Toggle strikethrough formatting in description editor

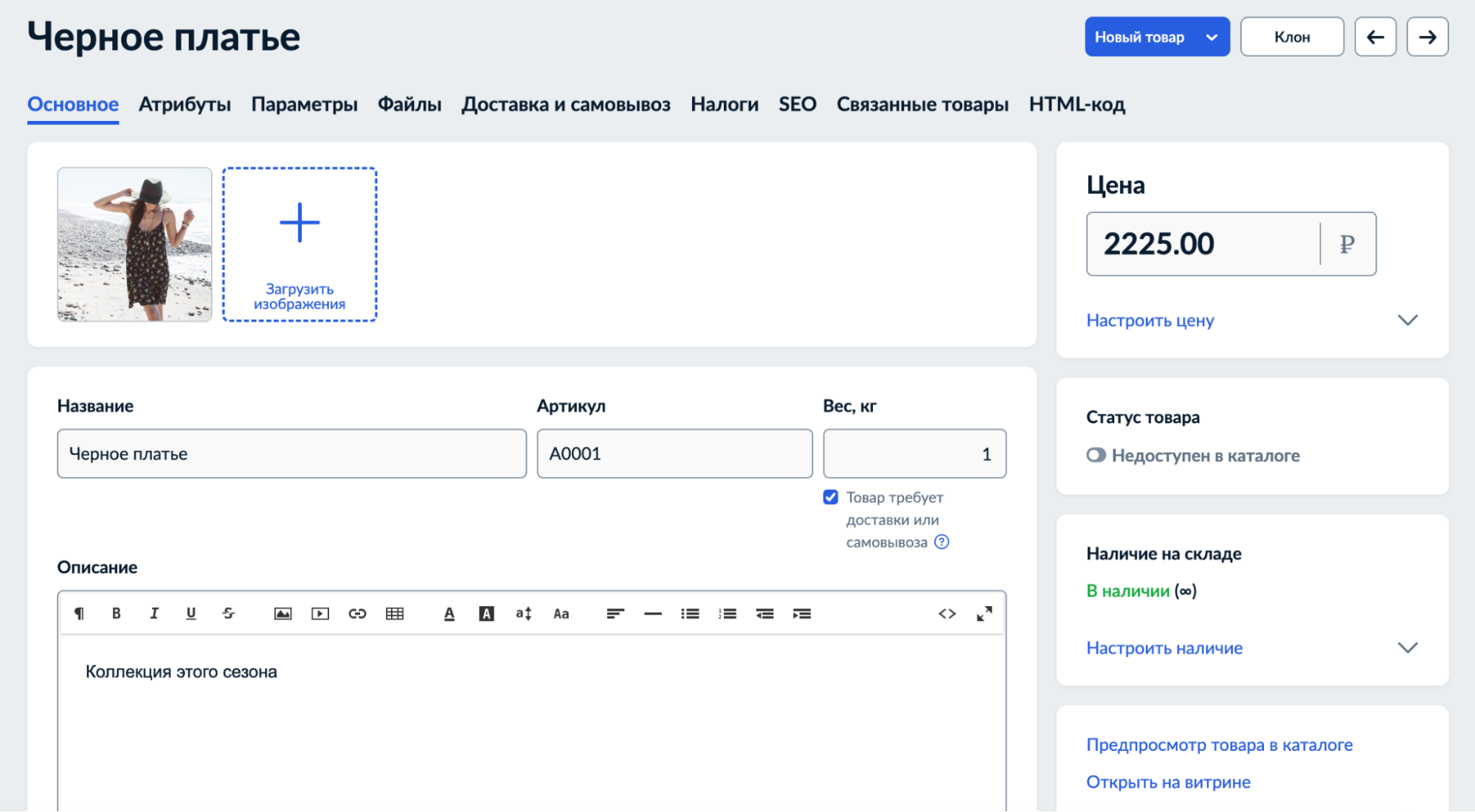(x=228, y=614)
